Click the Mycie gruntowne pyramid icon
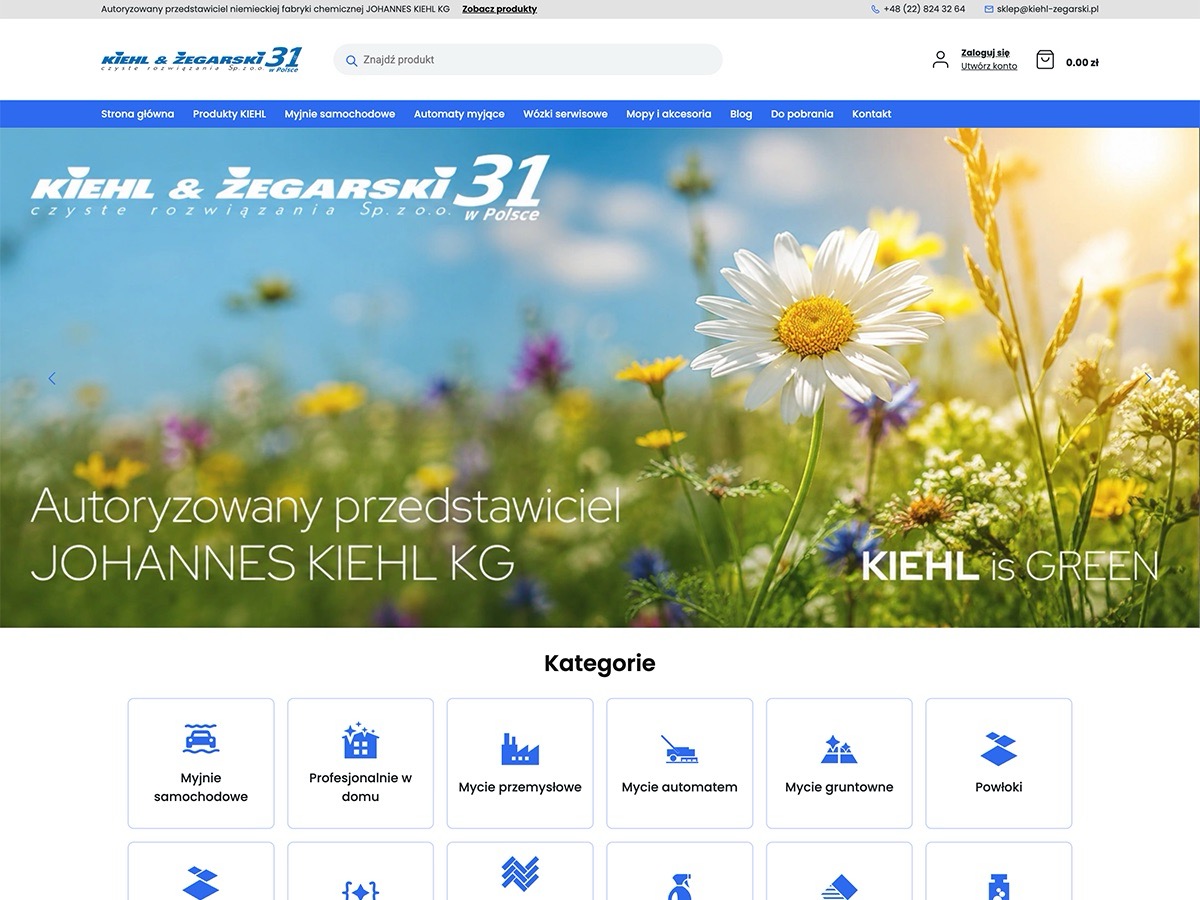The width and height of the screenshot is (1200, 900). coord(839,749)
